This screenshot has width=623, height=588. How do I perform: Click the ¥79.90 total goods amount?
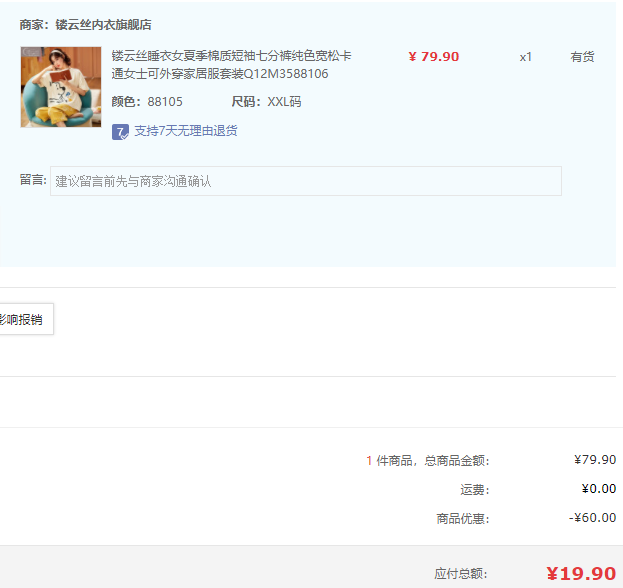pos(595,460)
